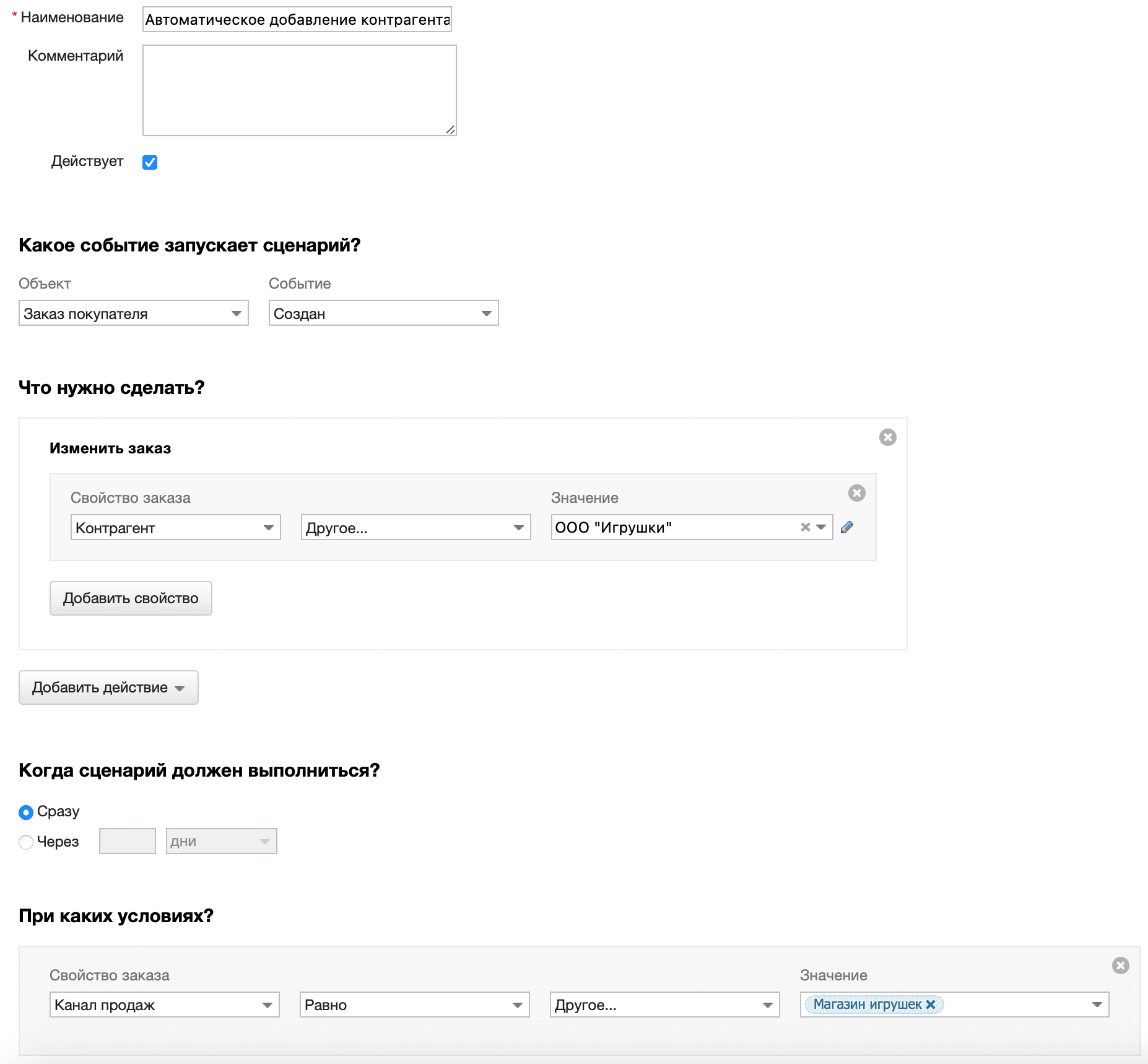The height and width of the screenshot is (1064, 1148).
Task: Remove the 'Магазин игрушек' tag
Action: 930,1005
